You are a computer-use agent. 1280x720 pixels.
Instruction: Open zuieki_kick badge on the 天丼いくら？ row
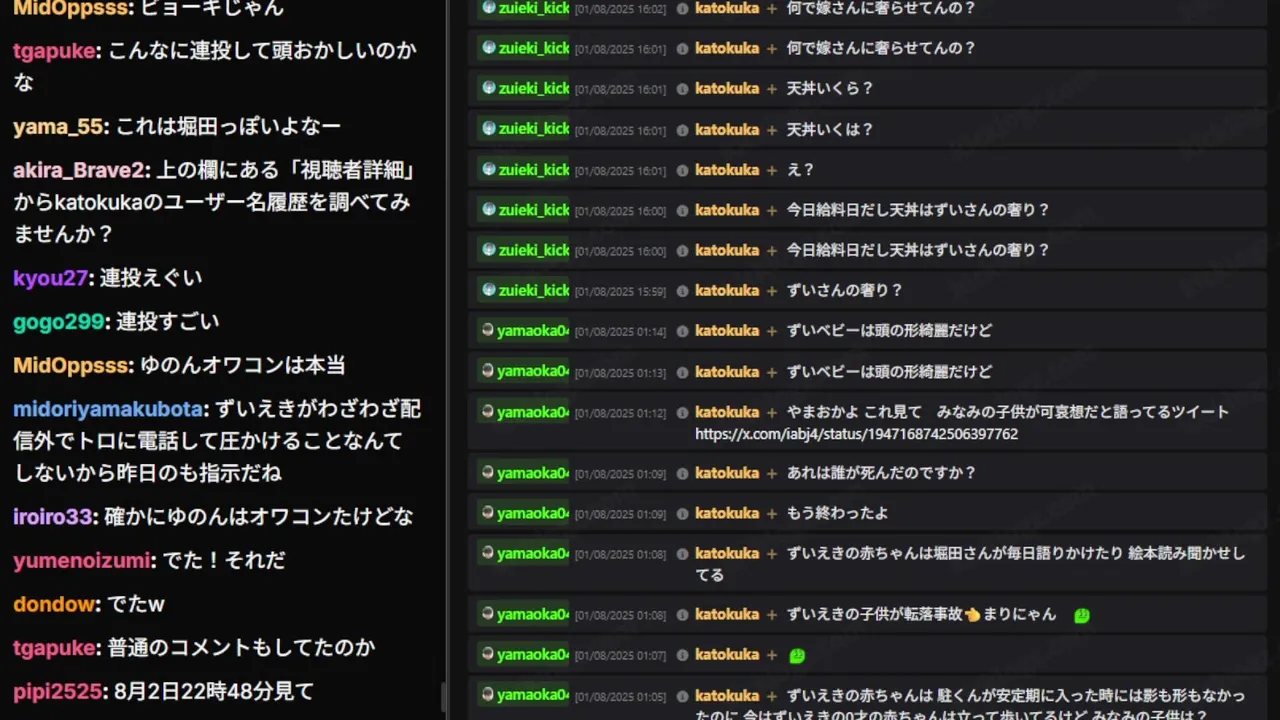pos(523,89)
